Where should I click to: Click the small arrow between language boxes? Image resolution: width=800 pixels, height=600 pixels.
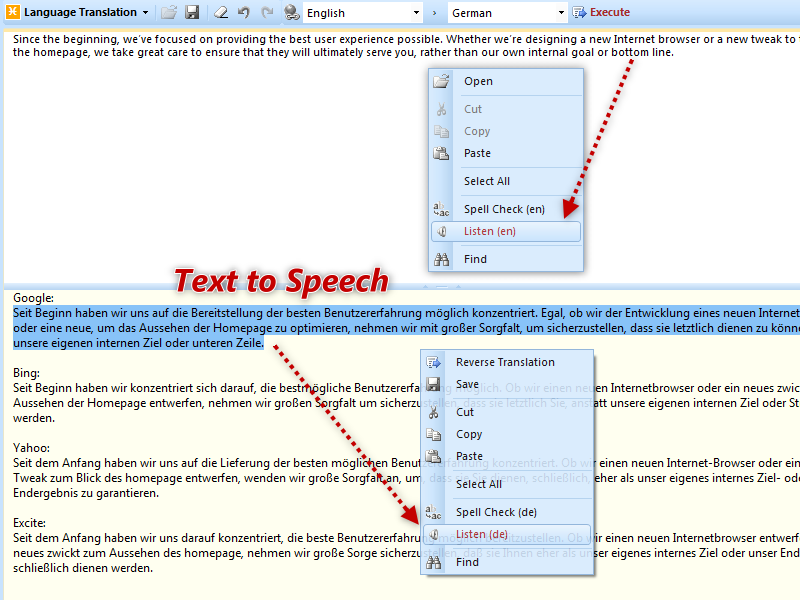coord(435,13)
